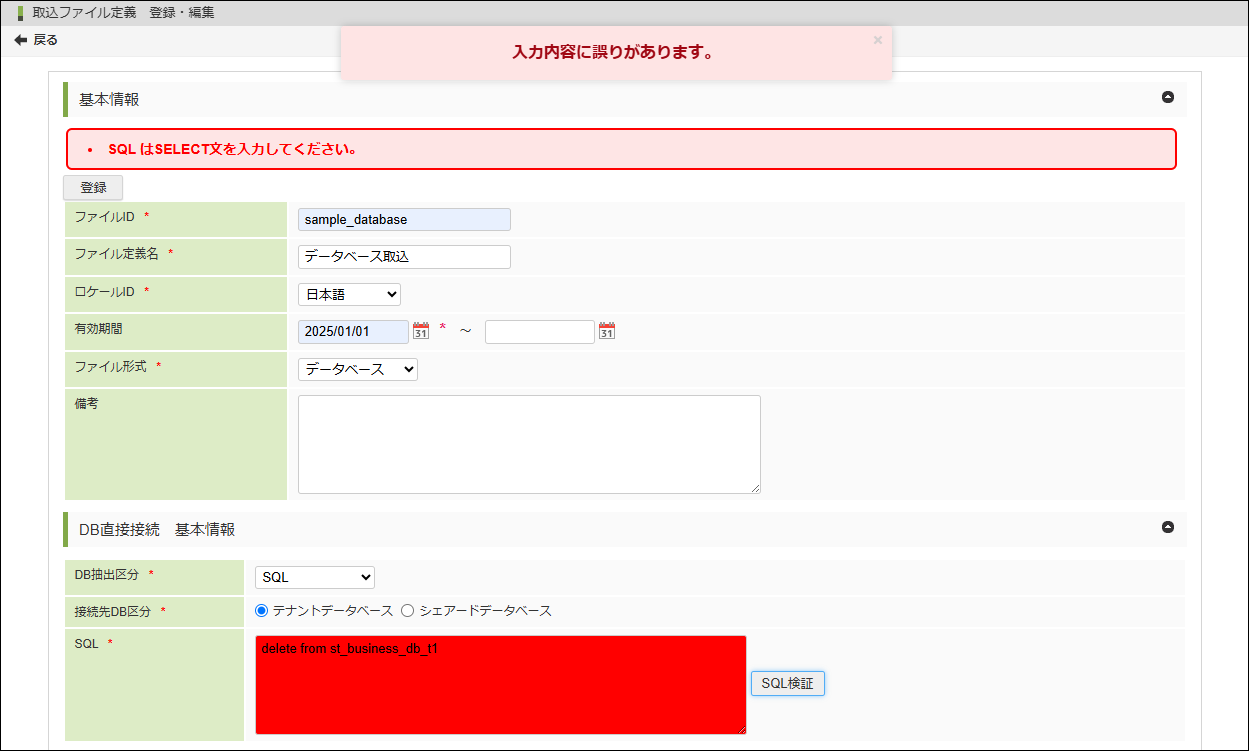1249x751 pixels.
Task: Click the ファイルID input field
Action: (x=404, y=219)
